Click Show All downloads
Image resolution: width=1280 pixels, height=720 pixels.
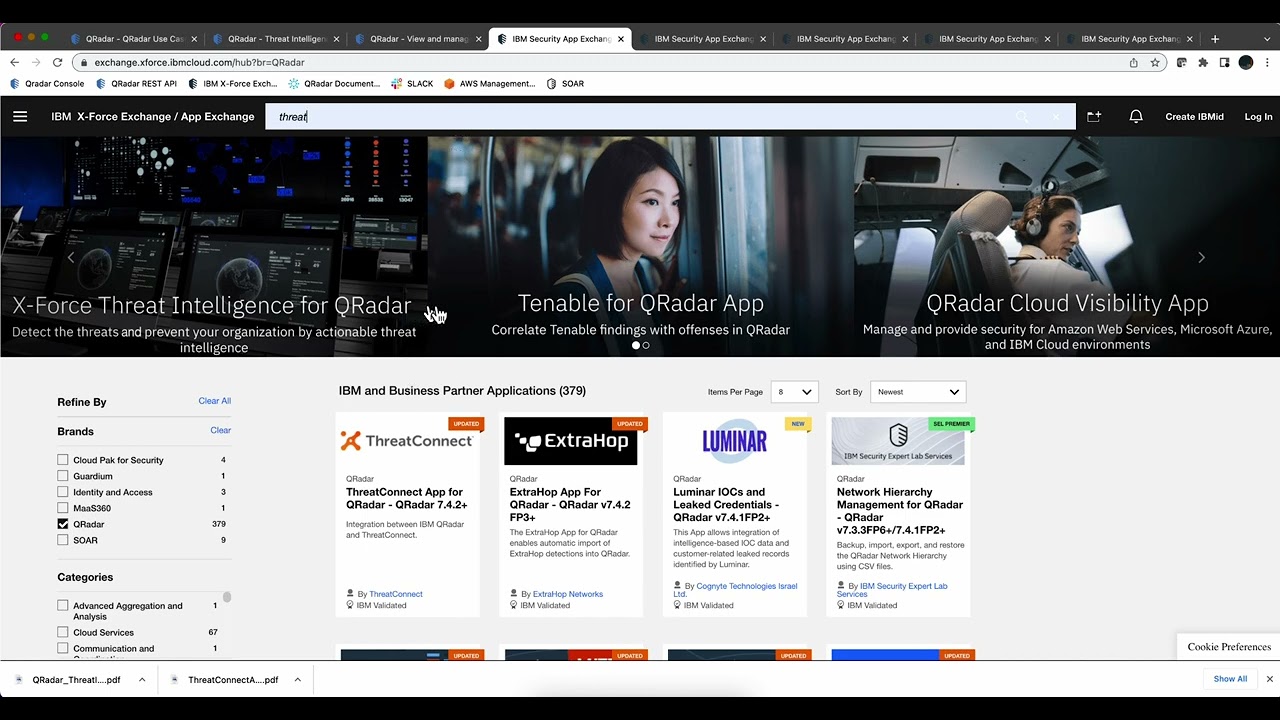[x=1230, y=679]
